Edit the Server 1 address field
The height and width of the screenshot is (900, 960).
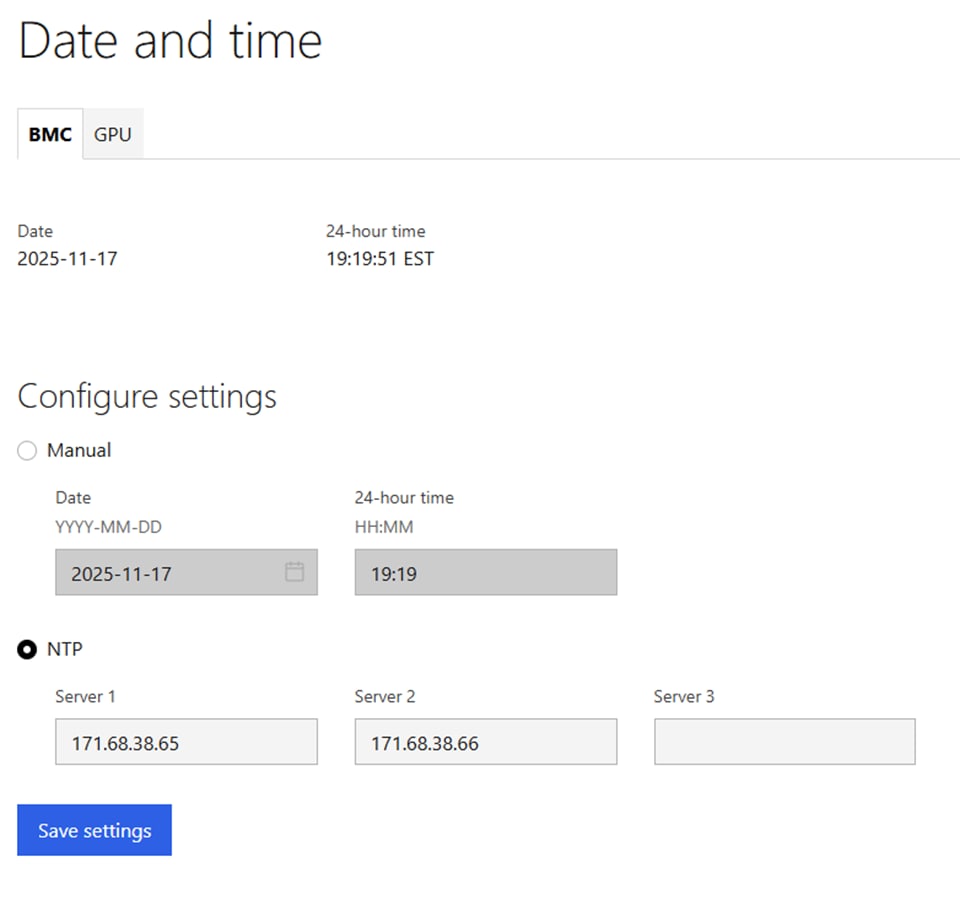[186, 742]
